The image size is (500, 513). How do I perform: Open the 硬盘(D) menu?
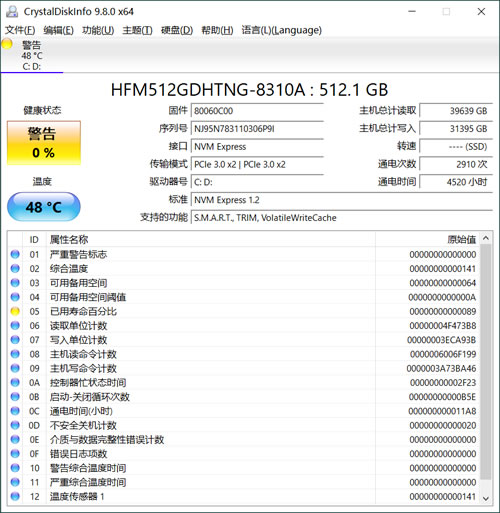[x=177, y=30]
